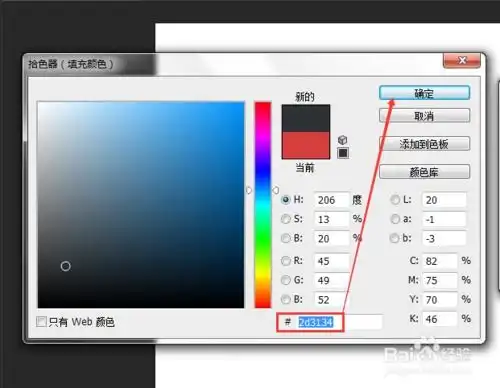Open the 颜色库 color libraries button
The height and width of the screenshot is (388, 500).
point(424,172)
